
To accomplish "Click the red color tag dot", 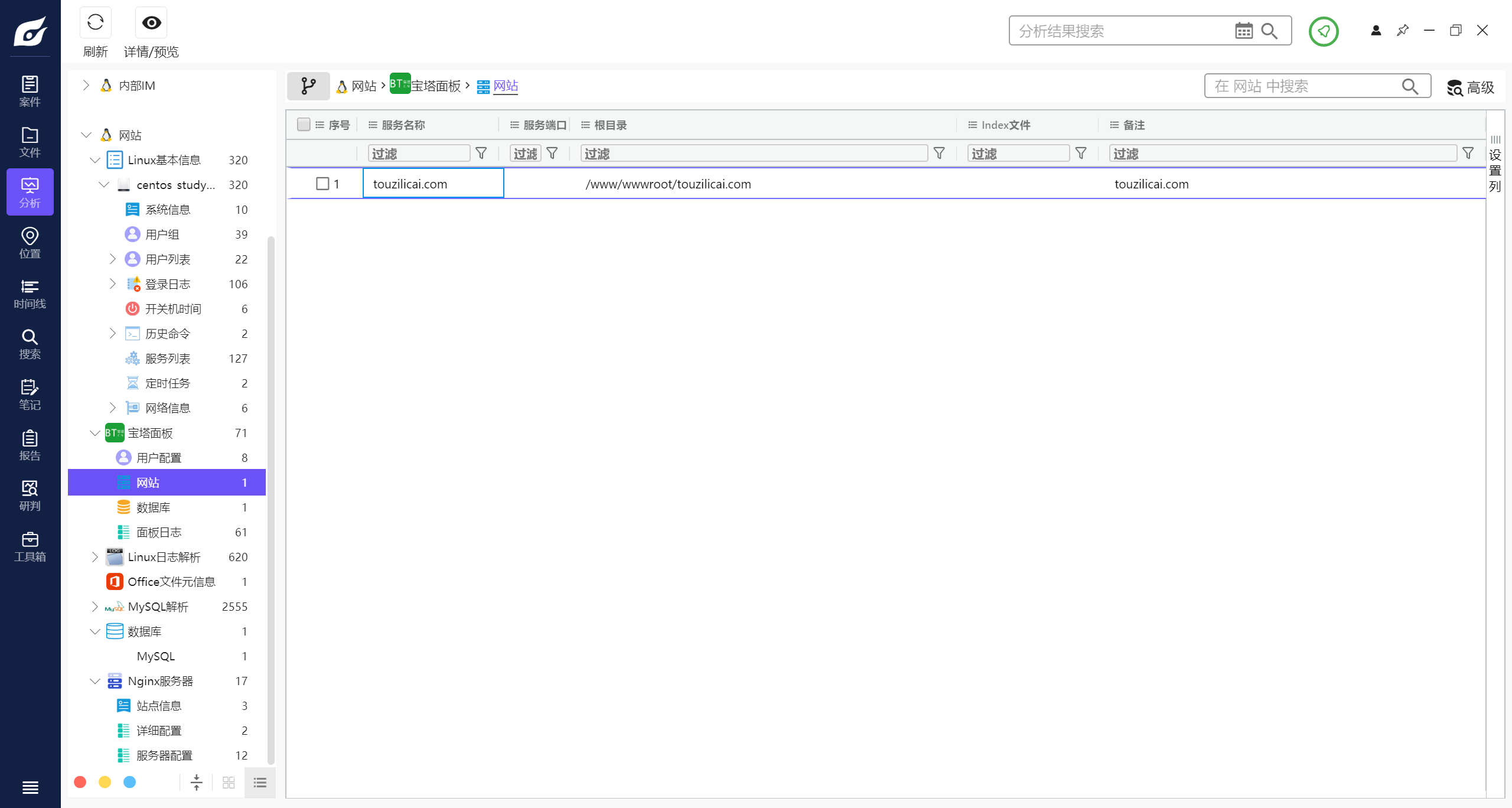I will (x=80, y=782).
